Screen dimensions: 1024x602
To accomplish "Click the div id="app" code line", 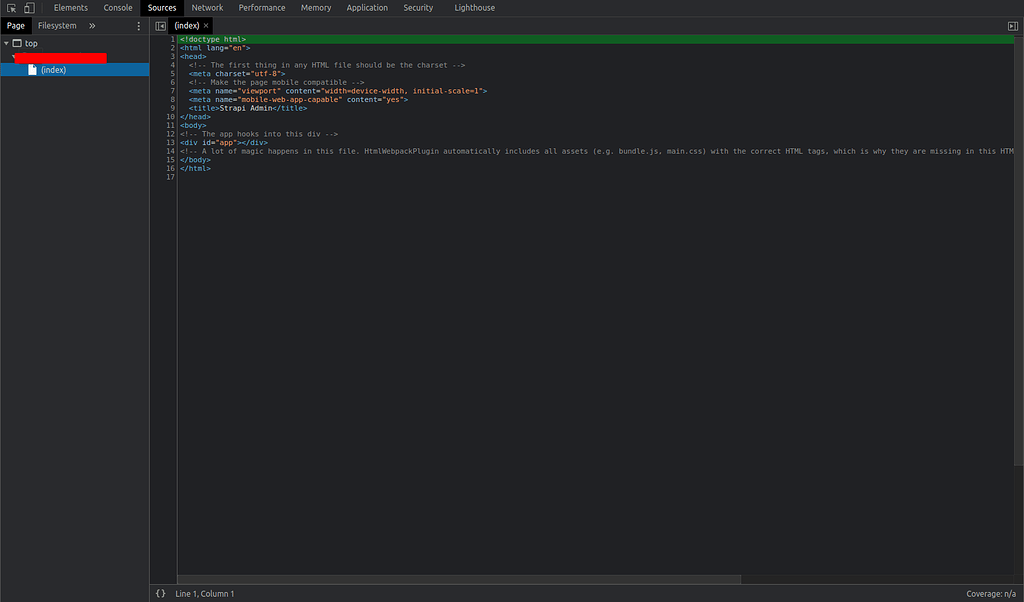I will pos(224,142).
